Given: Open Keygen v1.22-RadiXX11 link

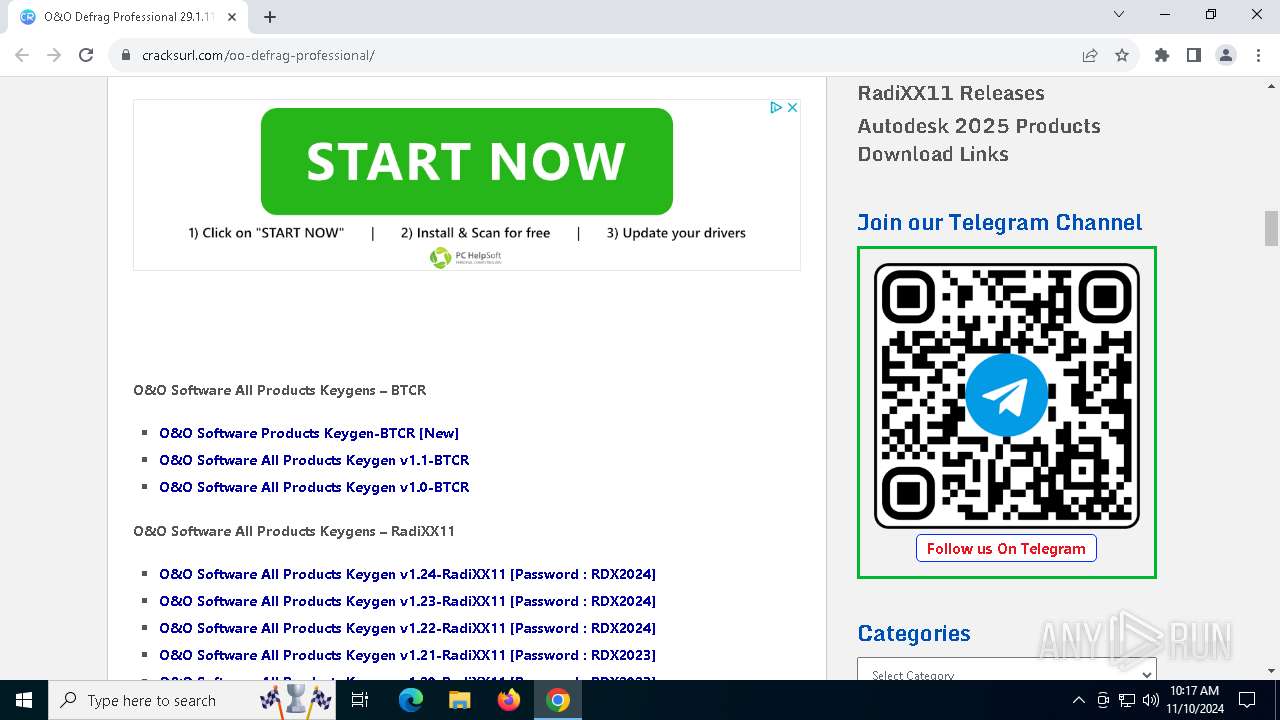Looking at the screenshot, I should pyautogui.click(x=407, y=628).
